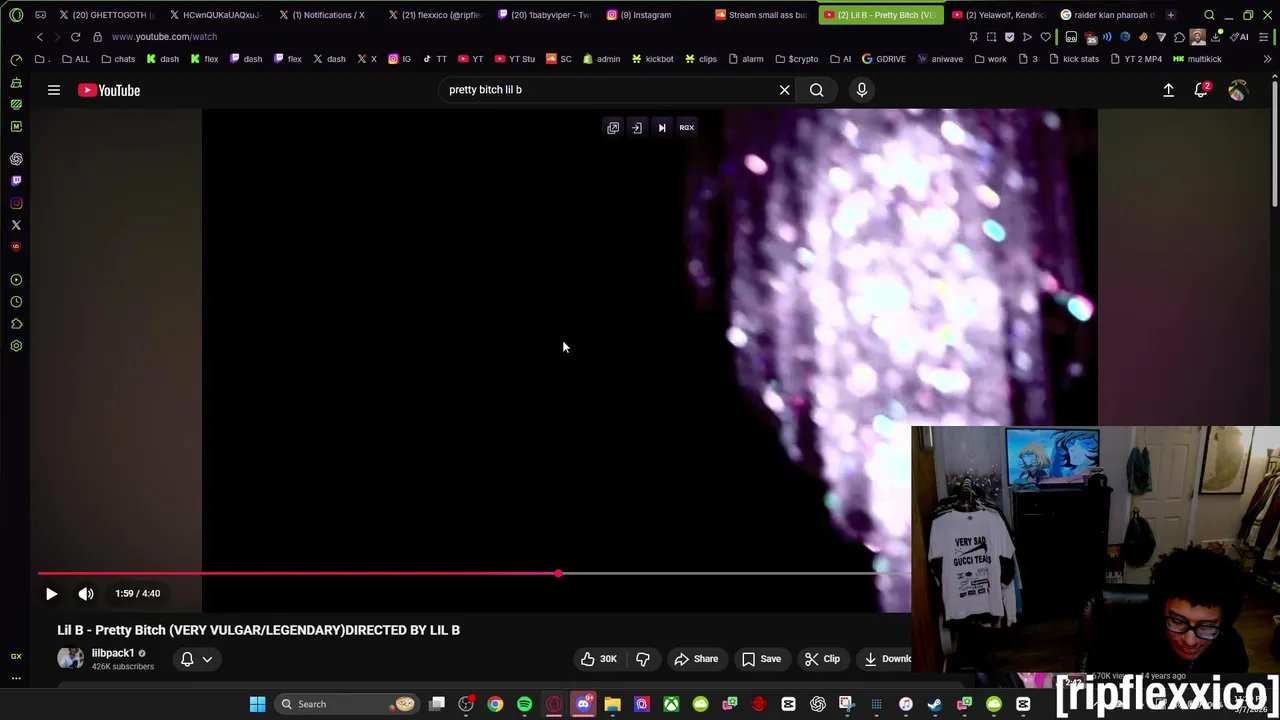Image resolution: width=1280 pixels, height=720 pixels.
Task: Switch to the Yelawolf, Kendrick tab
Action: pyautogui.click(x=997, y=15)
